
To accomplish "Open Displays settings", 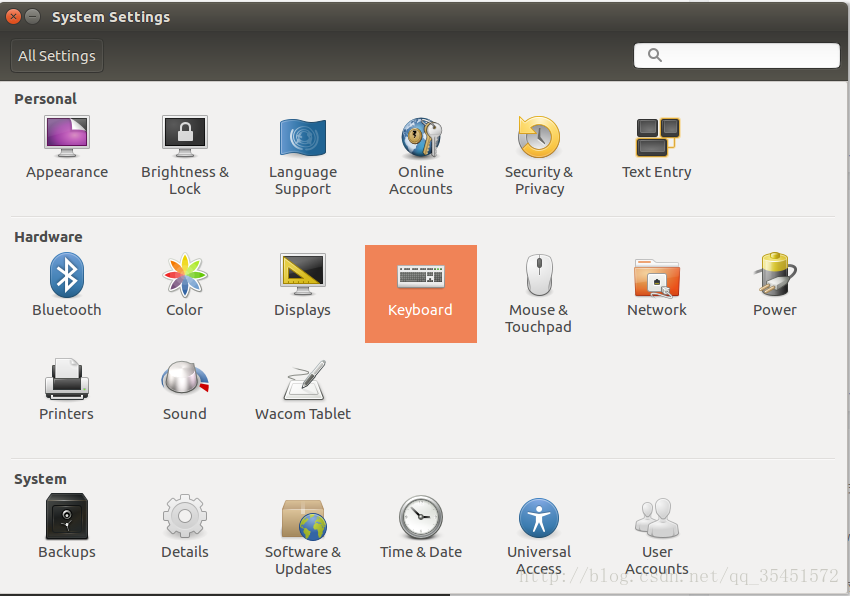I will coord(302,285).
